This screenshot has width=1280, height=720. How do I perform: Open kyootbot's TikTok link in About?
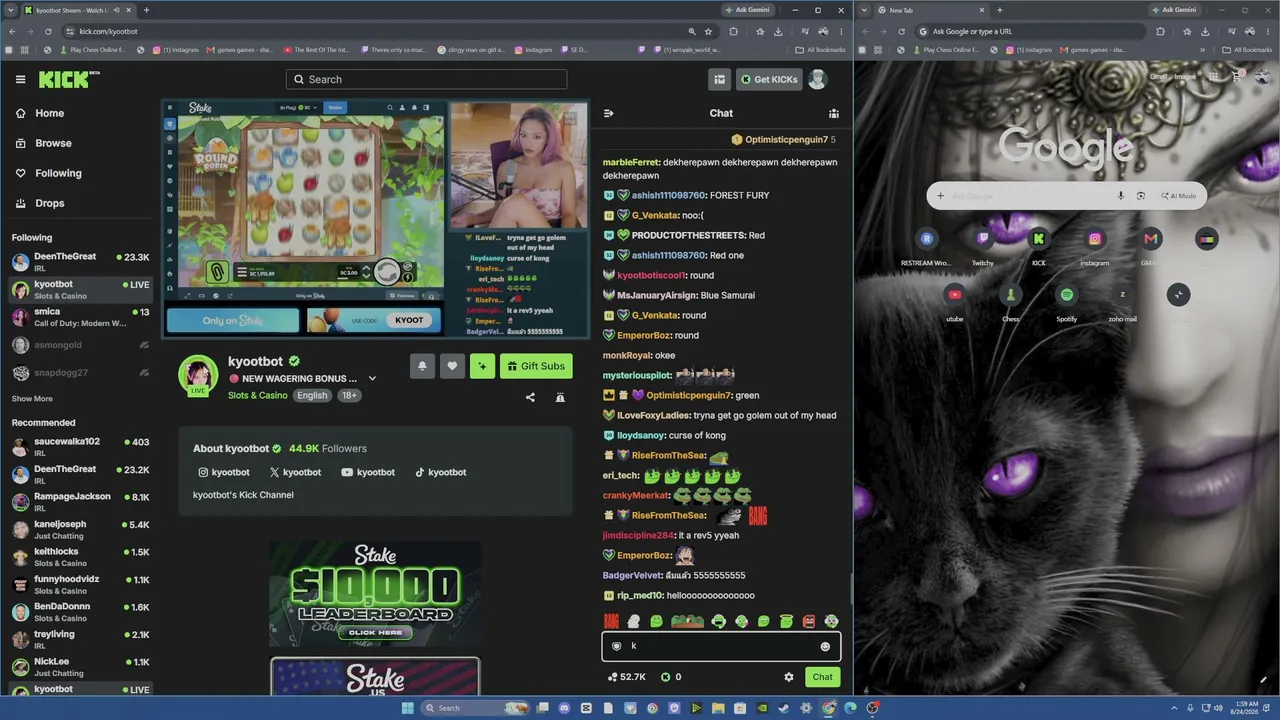point(441,472)
